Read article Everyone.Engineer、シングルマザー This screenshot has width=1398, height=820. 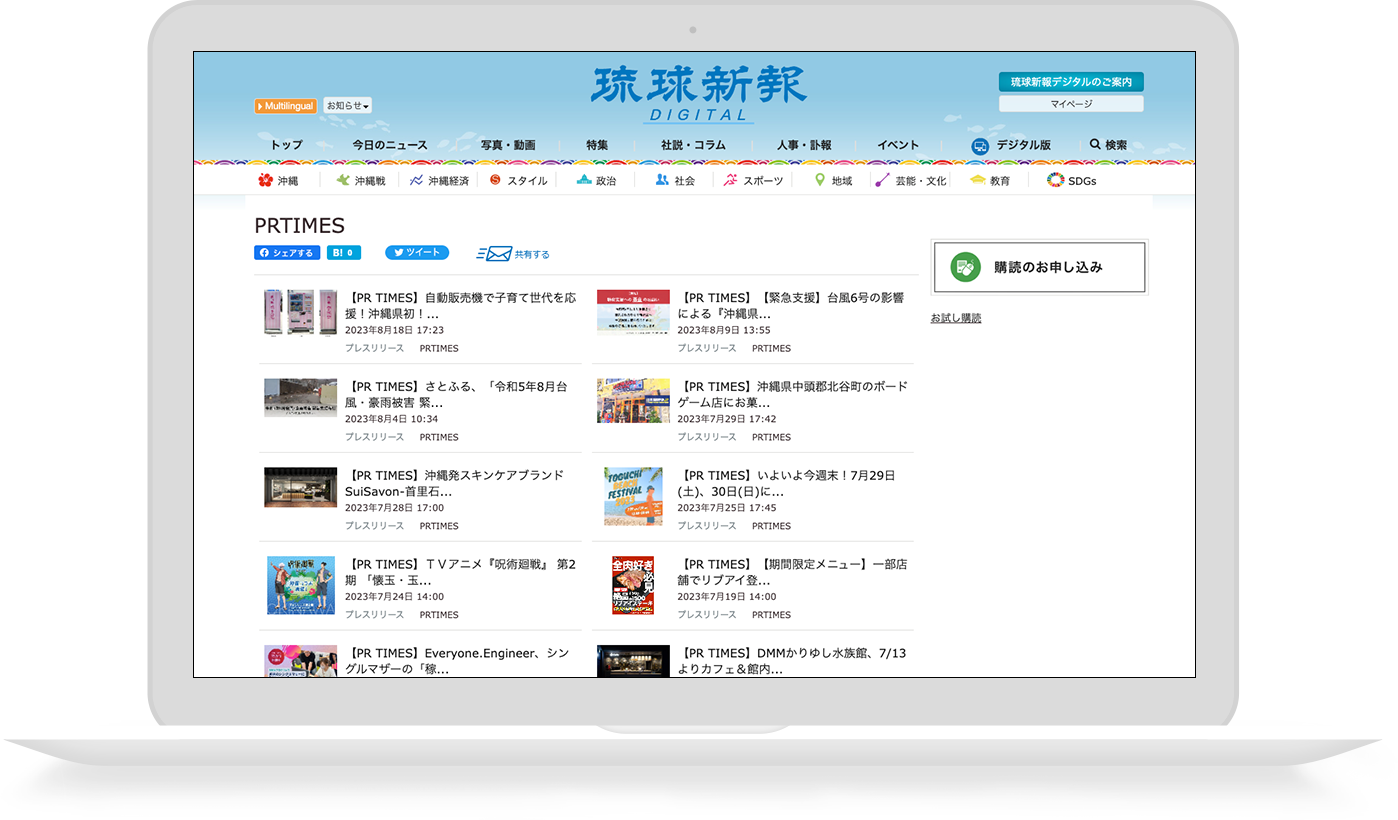(x=457, y=661)
